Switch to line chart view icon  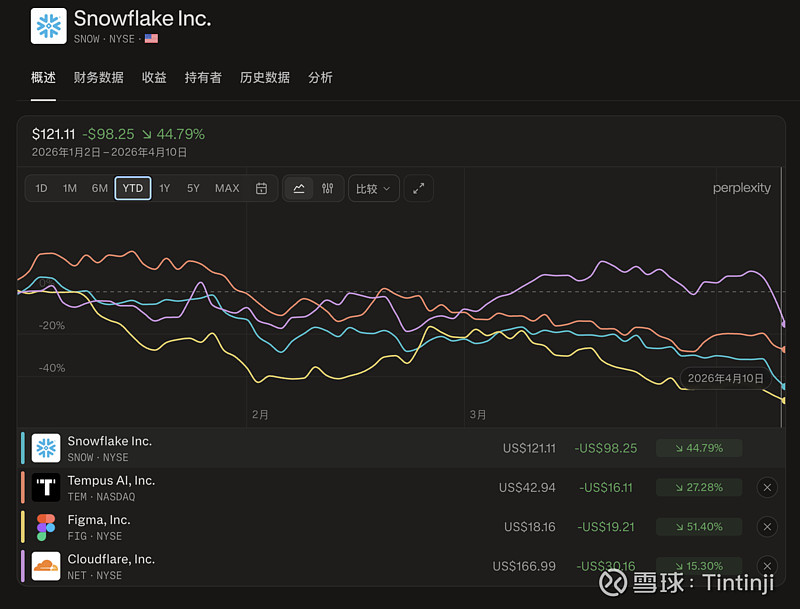[299, 188]
